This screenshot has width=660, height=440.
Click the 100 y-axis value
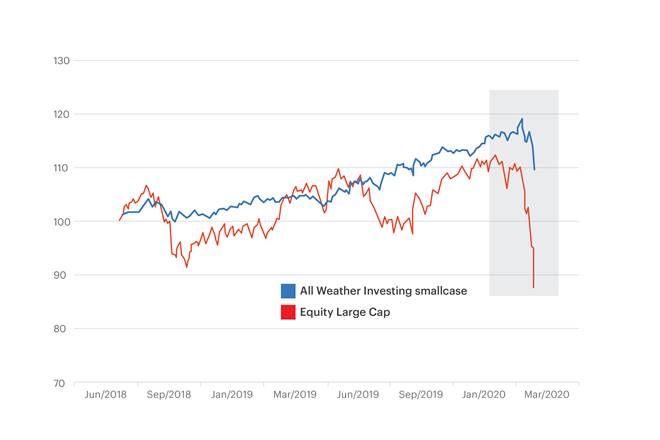click(x=60, y=222)
